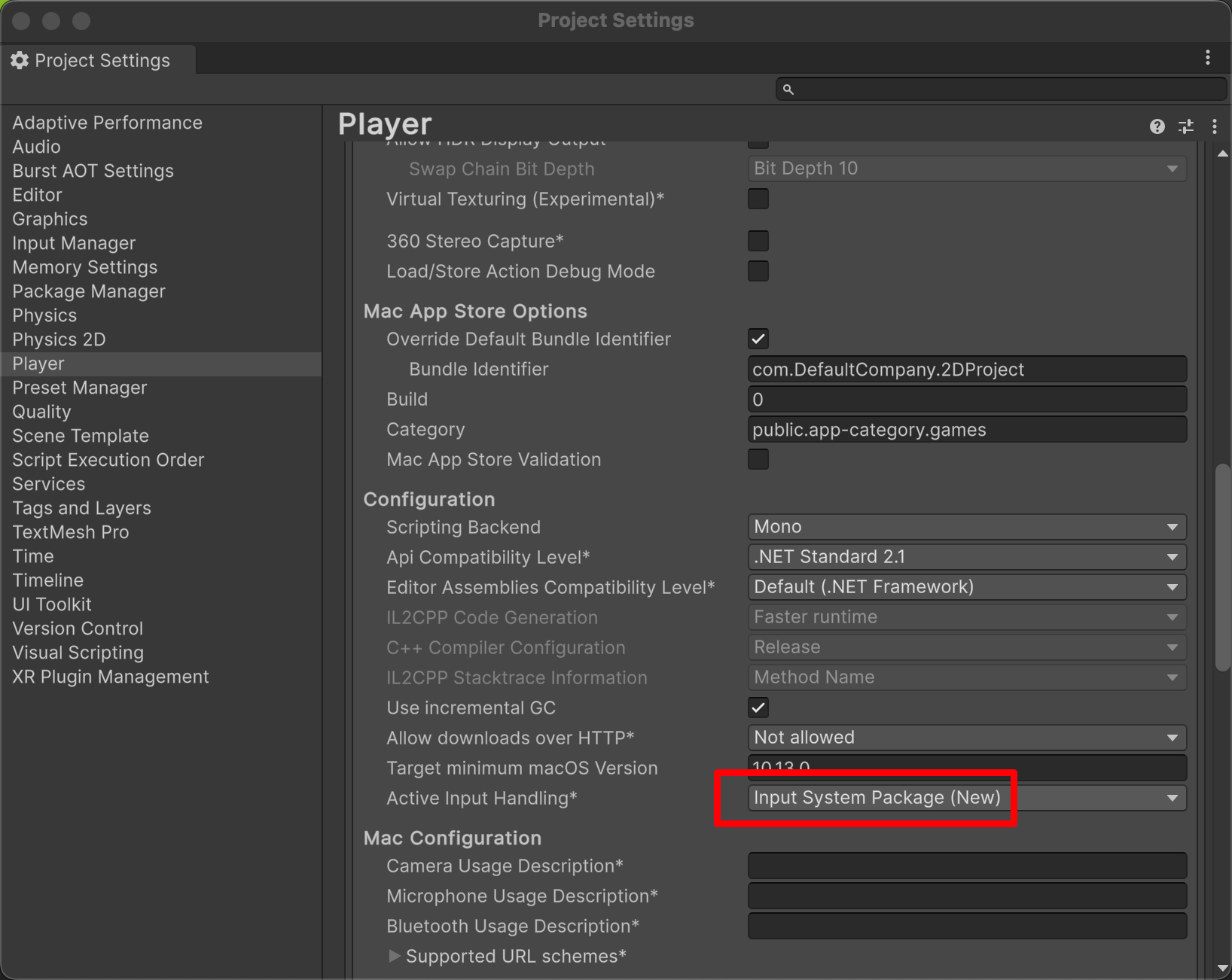
Task: Open the Scripting Backend dropdown
Action: [967, 527]
